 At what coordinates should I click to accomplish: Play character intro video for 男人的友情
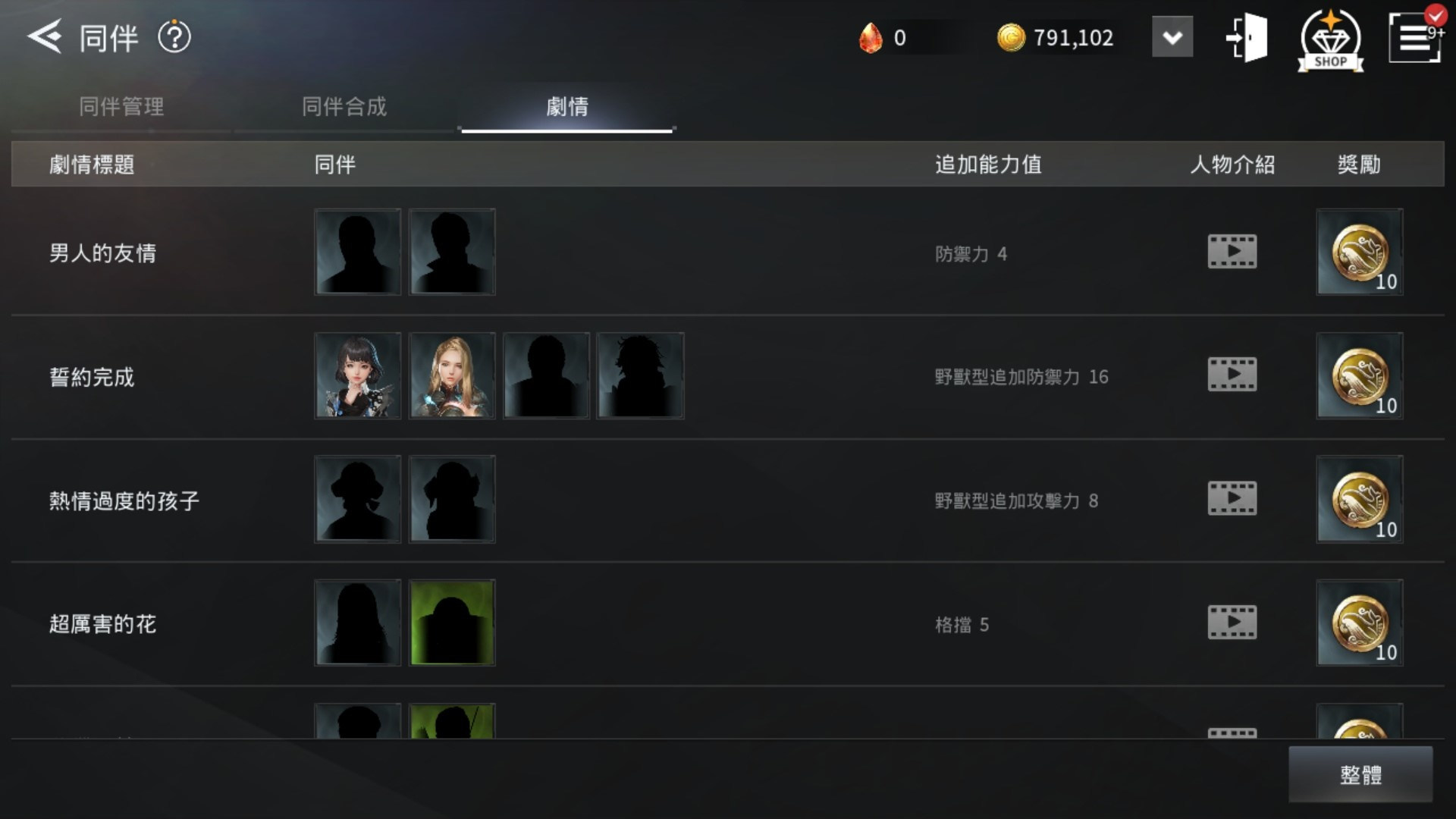click(1232, 251)
